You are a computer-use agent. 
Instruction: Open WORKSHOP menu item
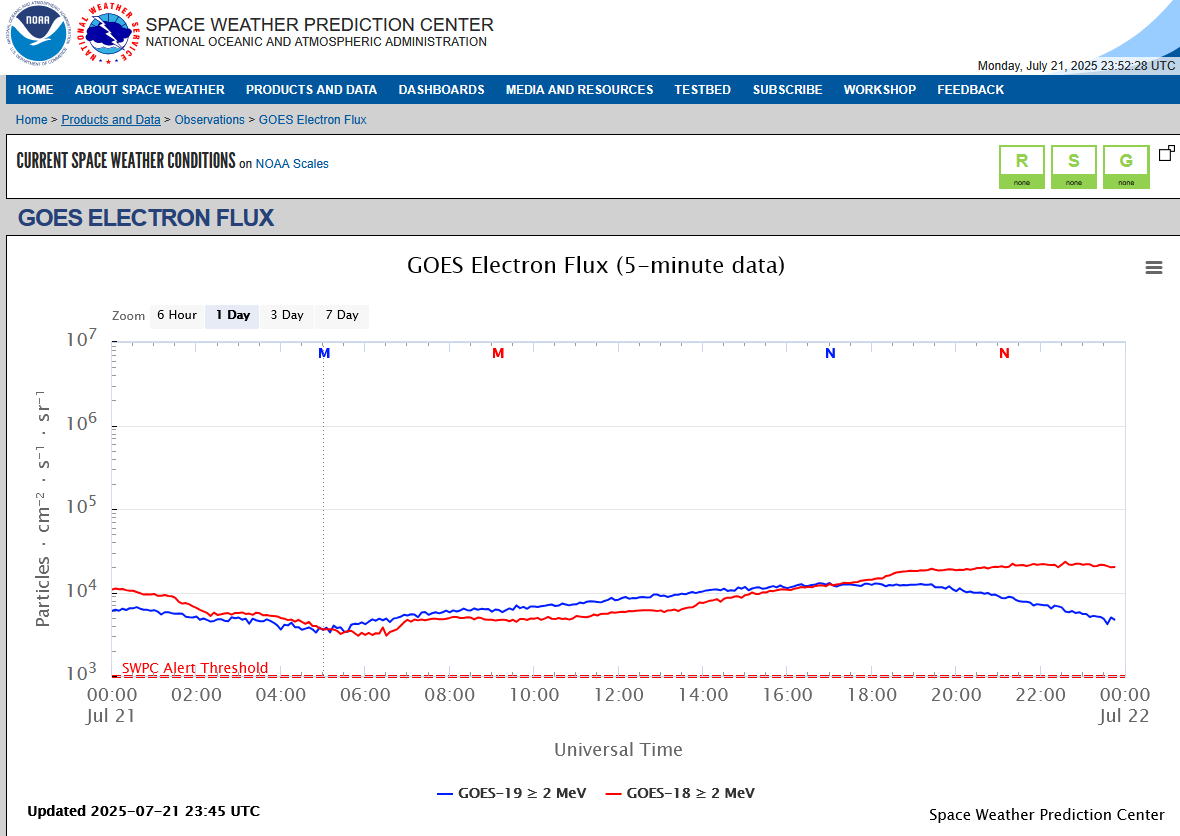[x=880, y=90]
